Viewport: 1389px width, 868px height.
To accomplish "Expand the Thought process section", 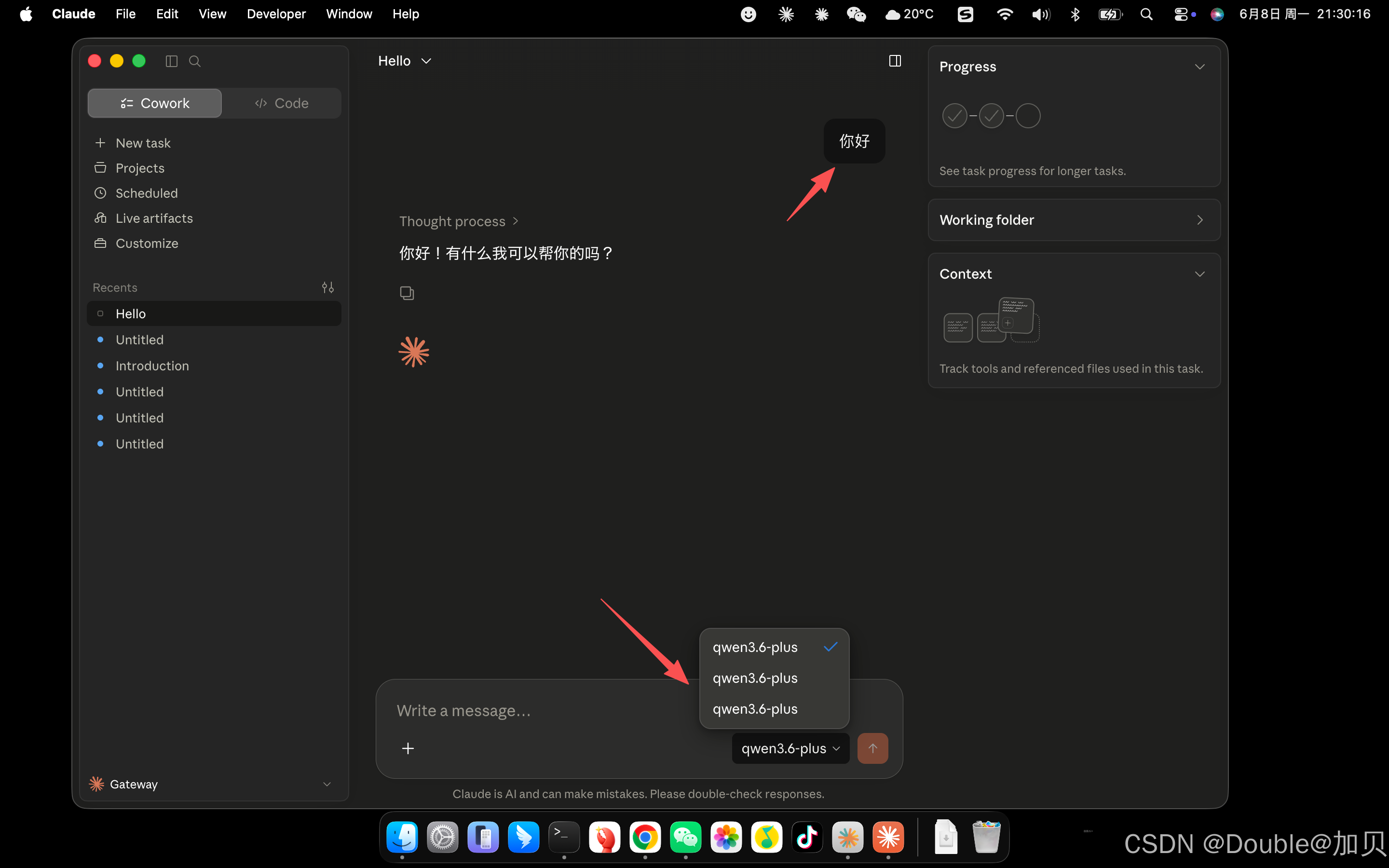I will pos(459,222).
